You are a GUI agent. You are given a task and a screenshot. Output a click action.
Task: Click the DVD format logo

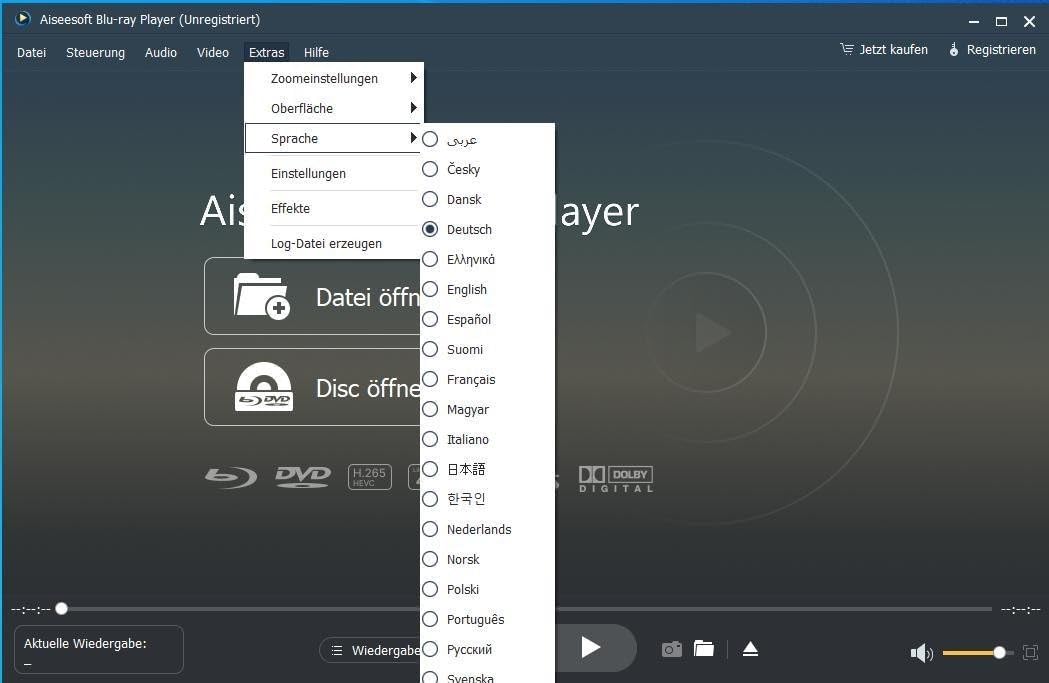click(303, 477)
